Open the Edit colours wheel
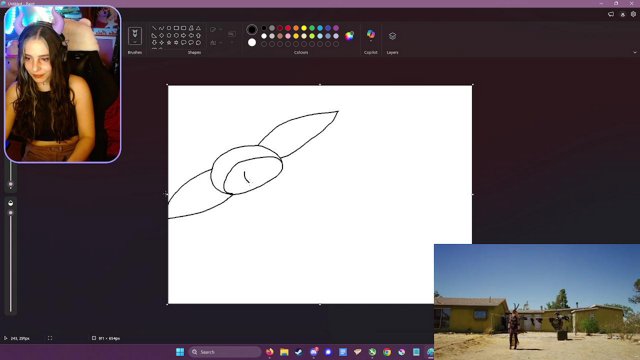Viewport: 640px width, 360px height. 349,36
